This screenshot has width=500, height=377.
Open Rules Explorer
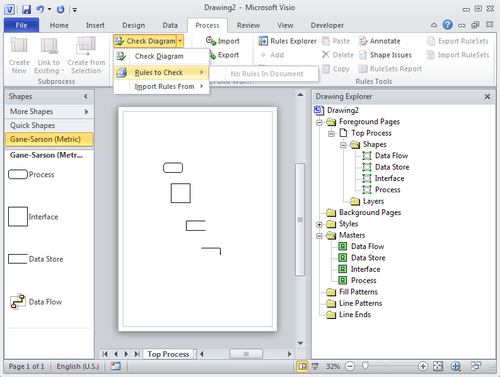click(287, 41)
